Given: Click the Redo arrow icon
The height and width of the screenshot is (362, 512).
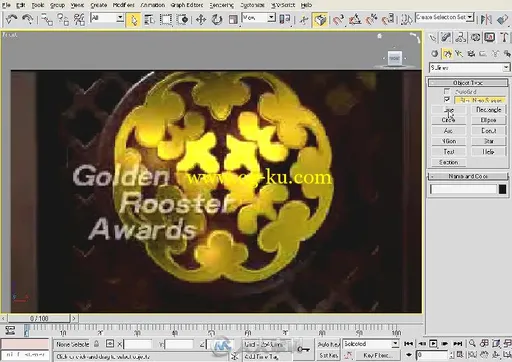Looking at the screenshot, I should 27,19.
